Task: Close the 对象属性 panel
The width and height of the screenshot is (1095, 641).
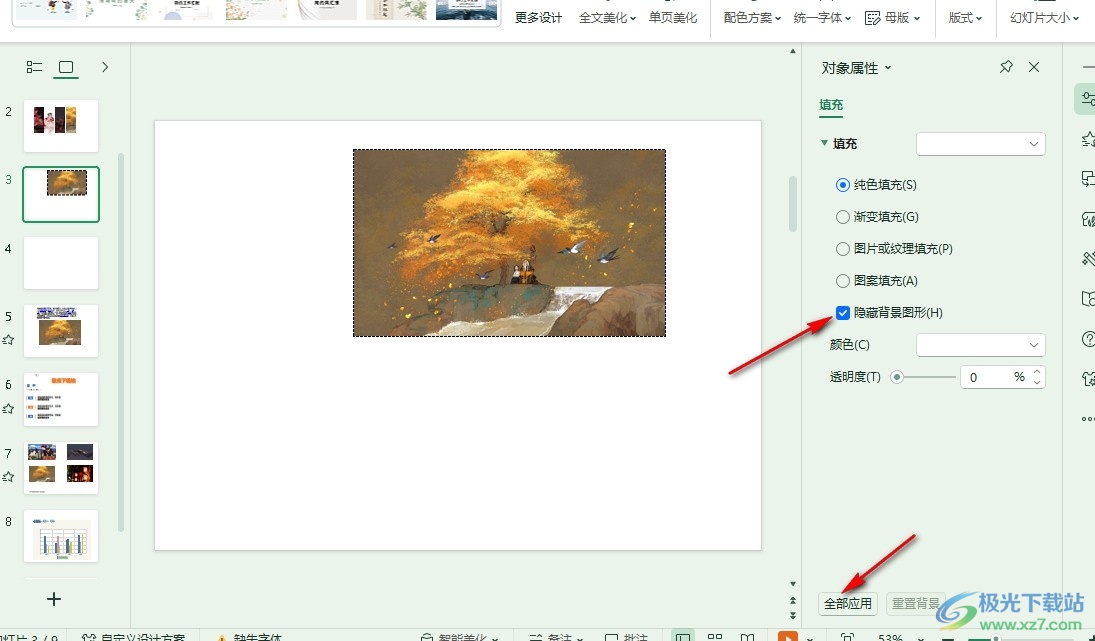Action: 1034,67
